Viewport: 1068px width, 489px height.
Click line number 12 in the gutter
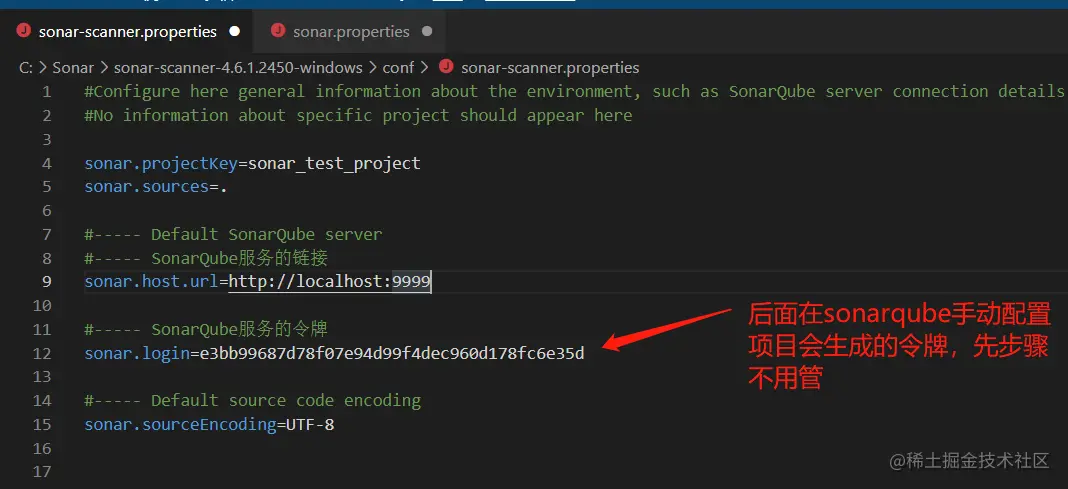point(42,353)
